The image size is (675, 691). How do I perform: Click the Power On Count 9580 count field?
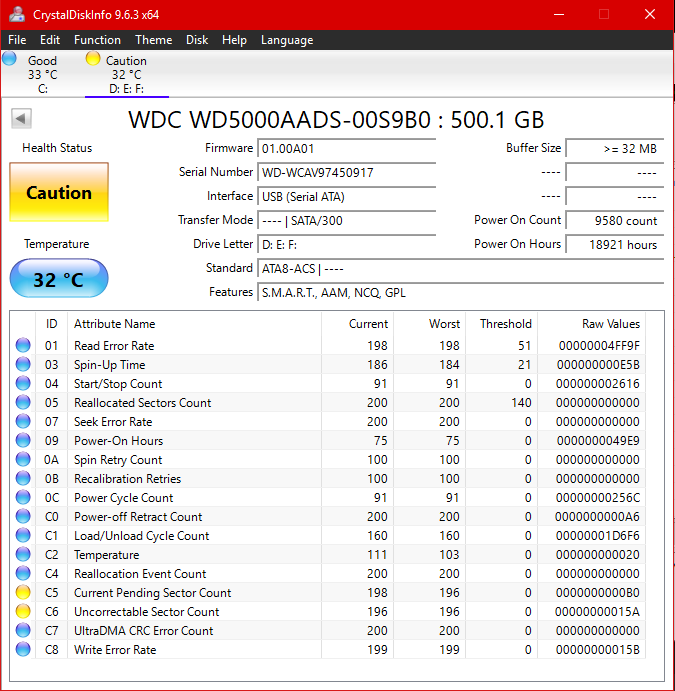point(615,220)
